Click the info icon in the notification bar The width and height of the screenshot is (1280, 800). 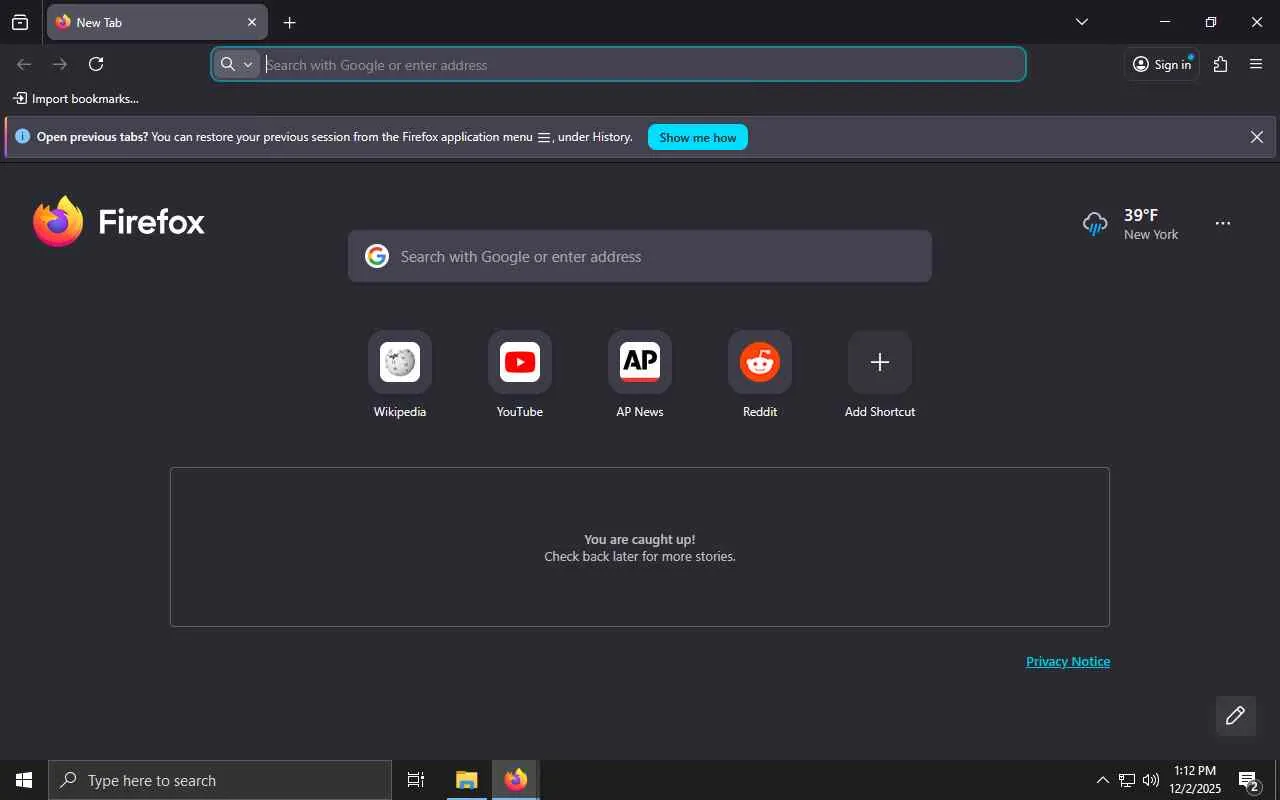22,137
